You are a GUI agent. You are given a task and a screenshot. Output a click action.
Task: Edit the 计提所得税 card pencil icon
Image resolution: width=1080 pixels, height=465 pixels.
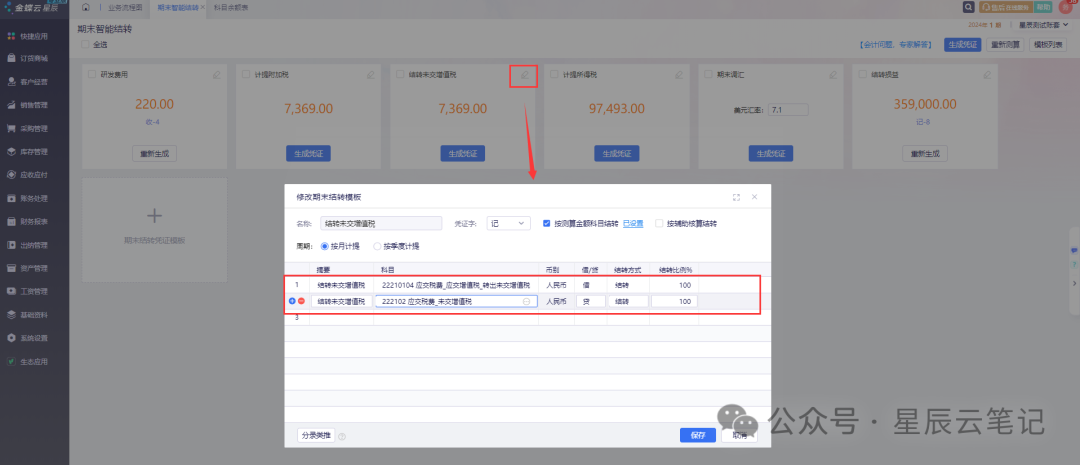click(679, 74)
